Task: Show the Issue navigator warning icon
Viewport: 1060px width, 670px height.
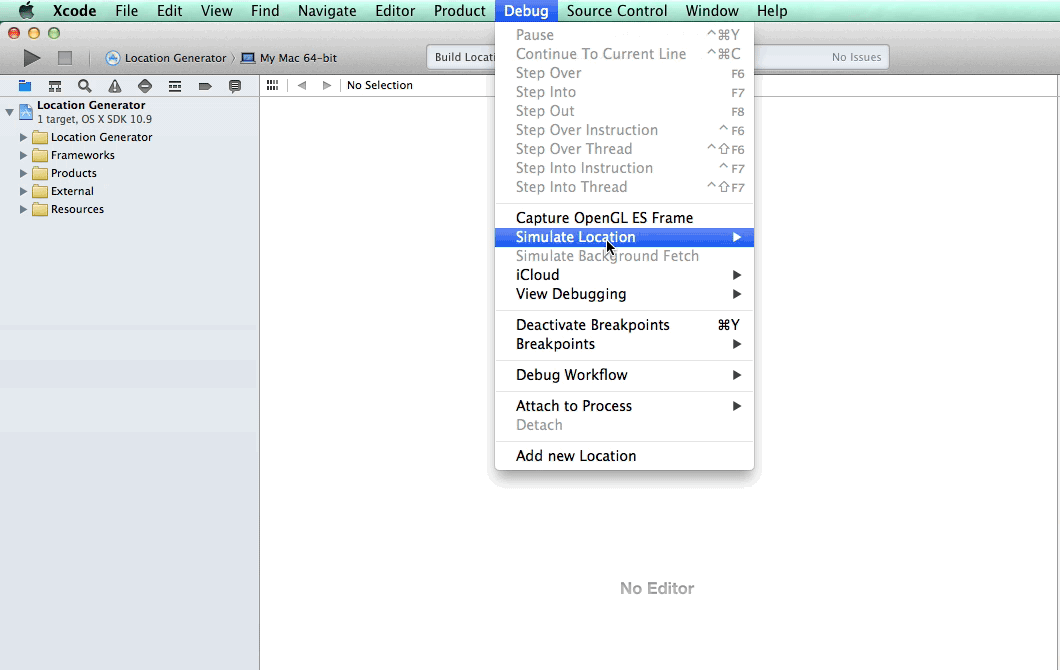Action: click(x=115, y=86)
